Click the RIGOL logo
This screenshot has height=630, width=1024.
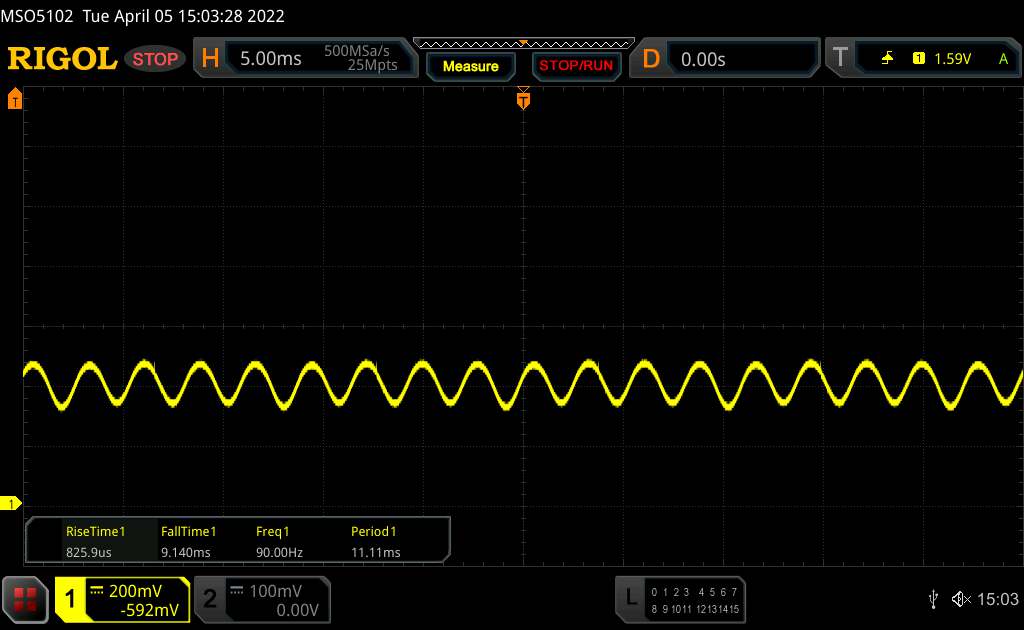pyautogui.click(x=62, y=59)
